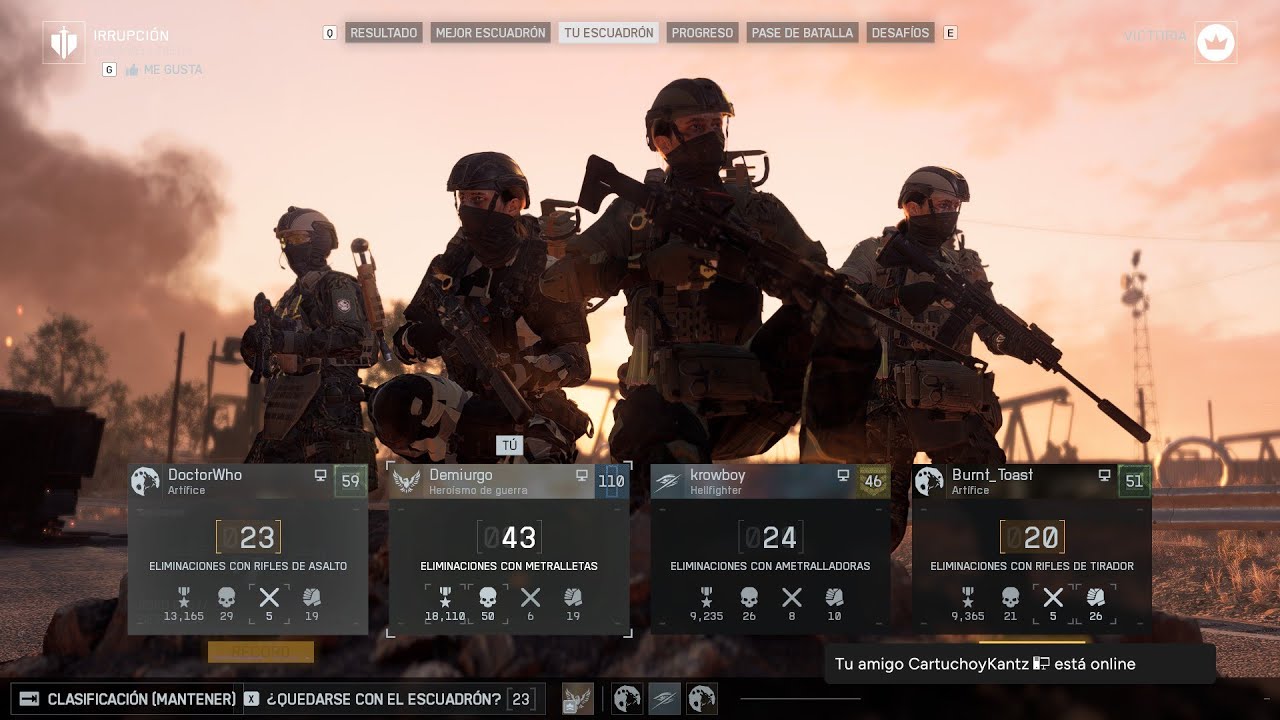Screen dimensions: 1280x720
Task: Open the Desafíos tab
Action: [x=900, y=33]
